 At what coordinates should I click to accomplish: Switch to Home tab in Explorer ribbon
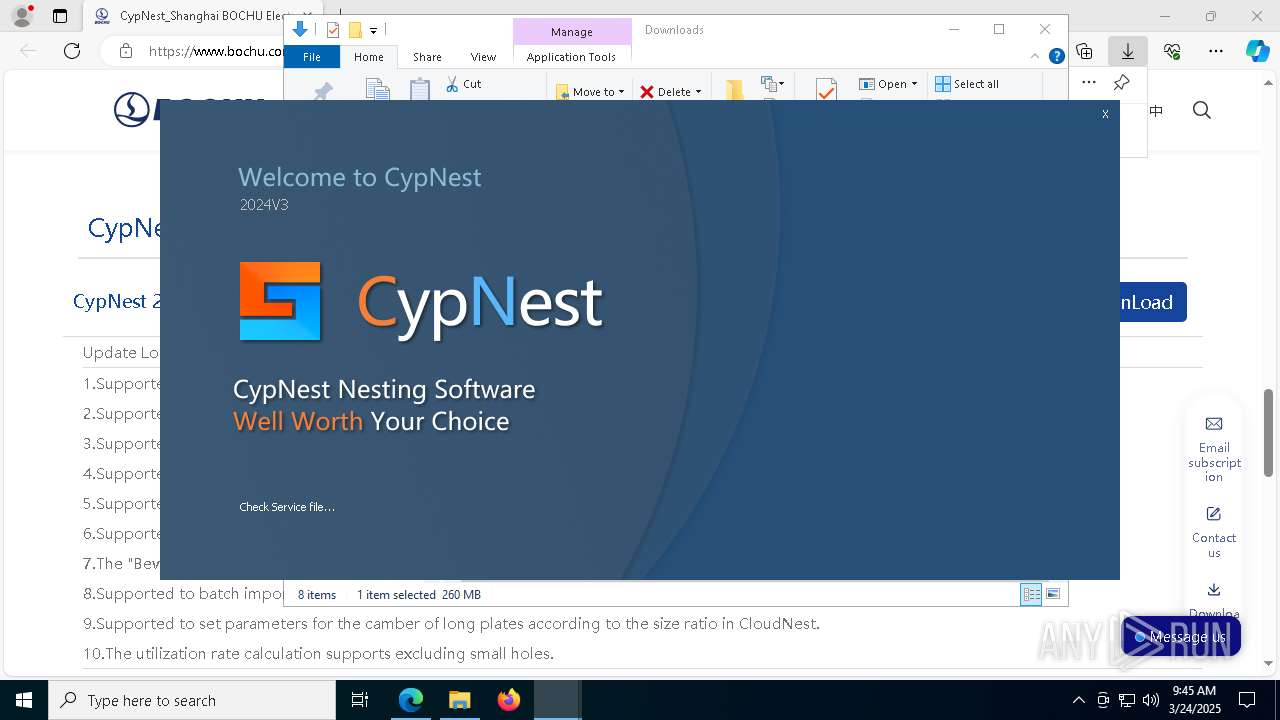point(369,57)
